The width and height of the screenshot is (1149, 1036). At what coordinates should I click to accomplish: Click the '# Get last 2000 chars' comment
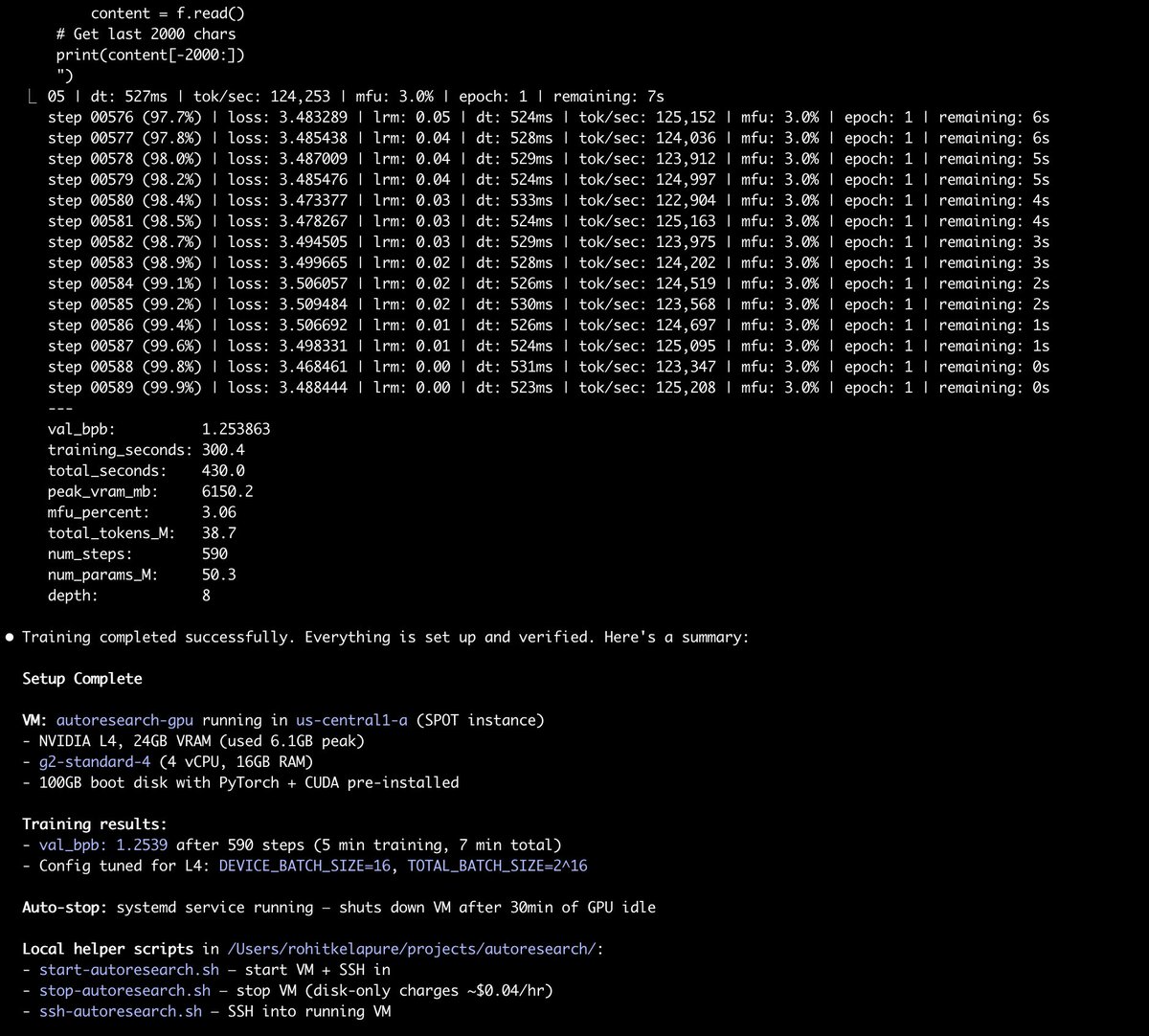pos(146,34)
